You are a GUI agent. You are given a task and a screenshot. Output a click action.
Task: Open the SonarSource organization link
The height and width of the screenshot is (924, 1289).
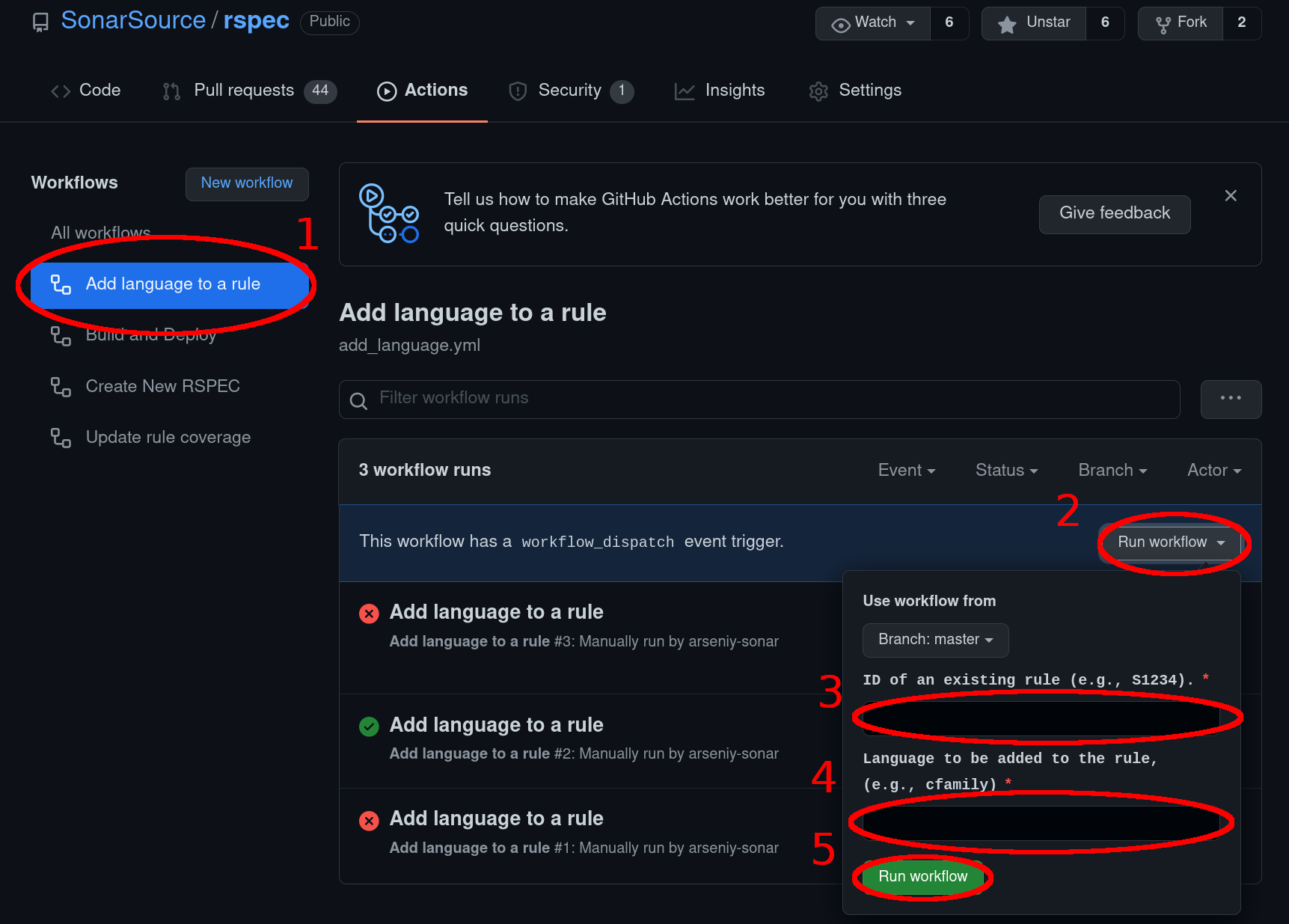pyautogui.click(x=133, y=20)
